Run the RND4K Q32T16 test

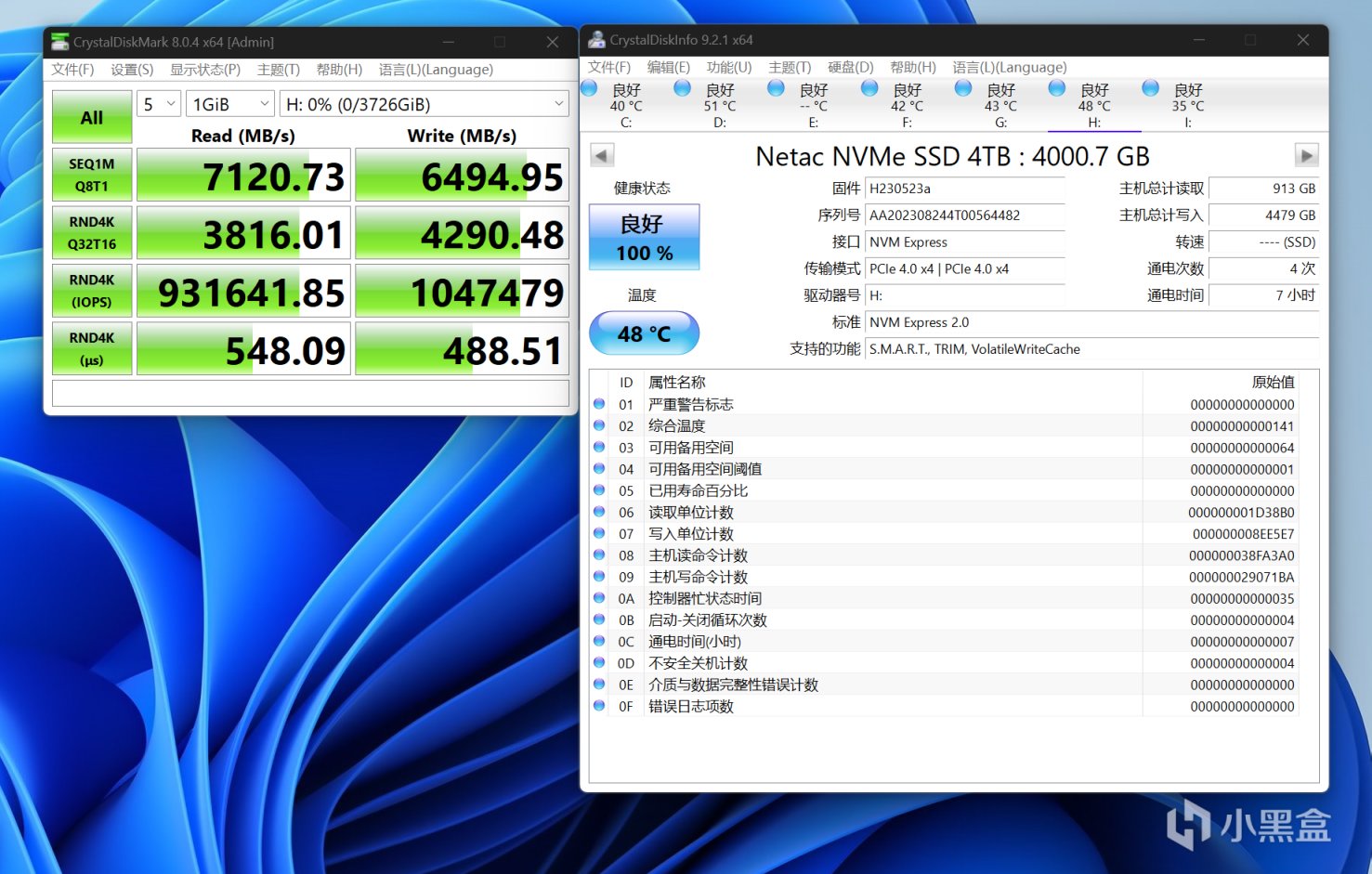[91, 232]
